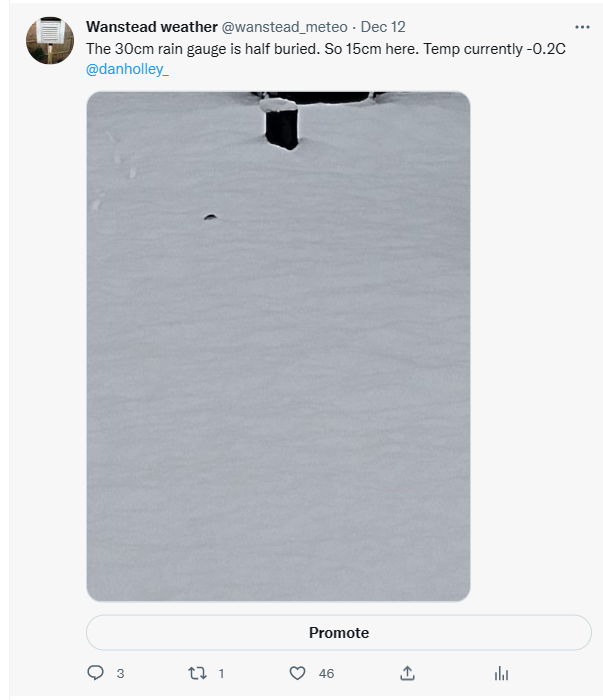Like the tweet with the heart icon
Screen dimensions: 603x700
tap(297, 673)
